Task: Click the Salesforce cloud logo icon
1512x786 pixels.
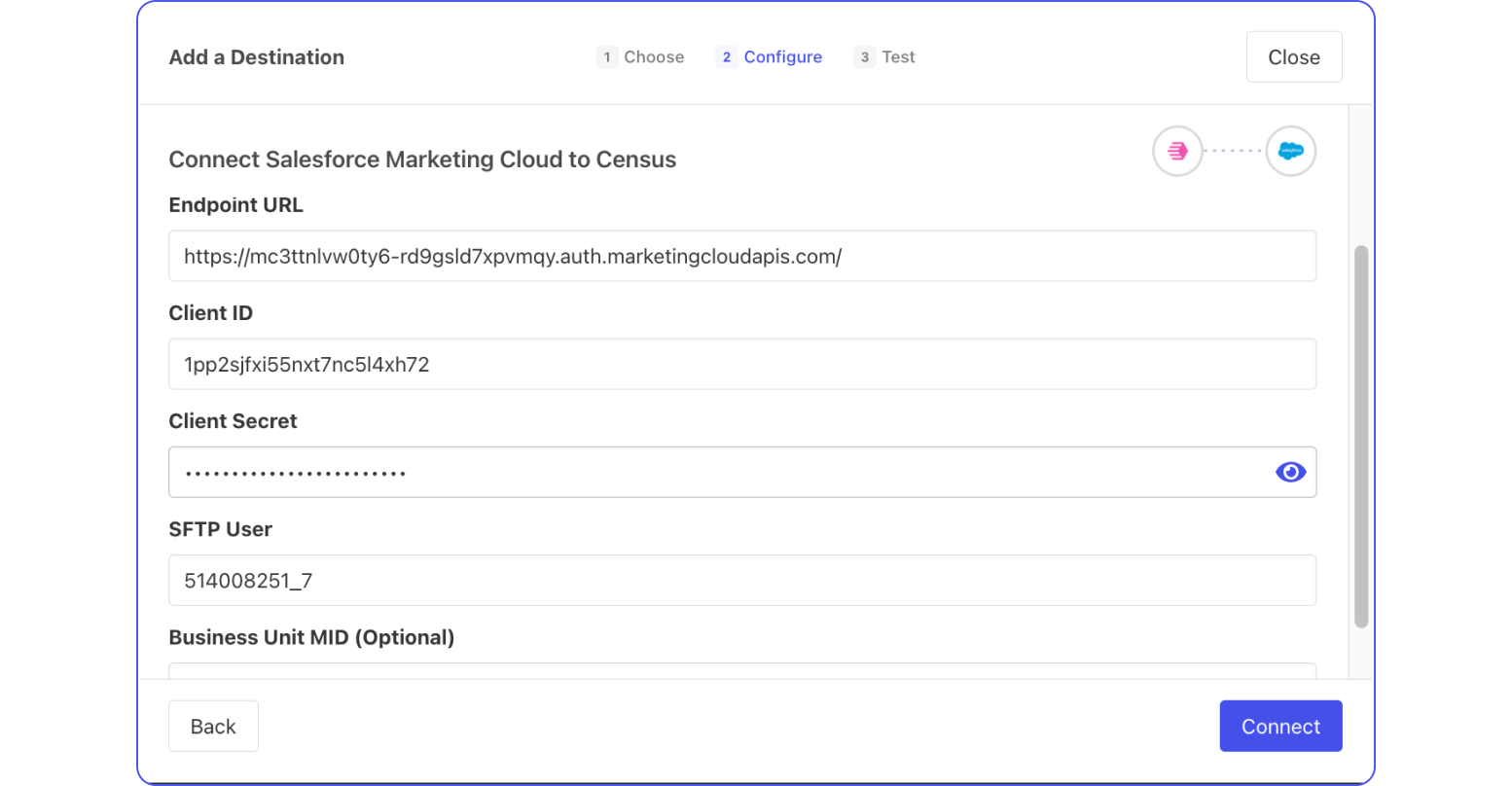Action: click(x=1290, y=152)
